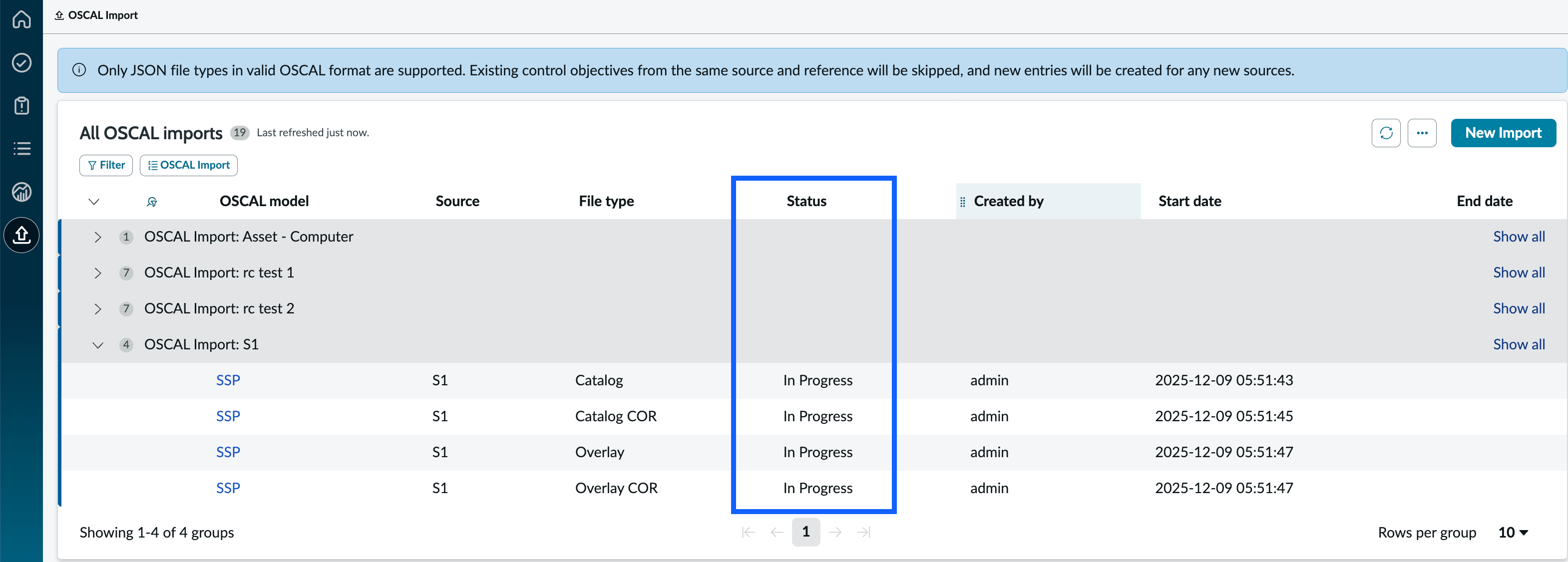The height and width of the screenshot is (562, 1568).
Task: Open the checkmark circle sidebar icon
Action: tap(21, 63)
